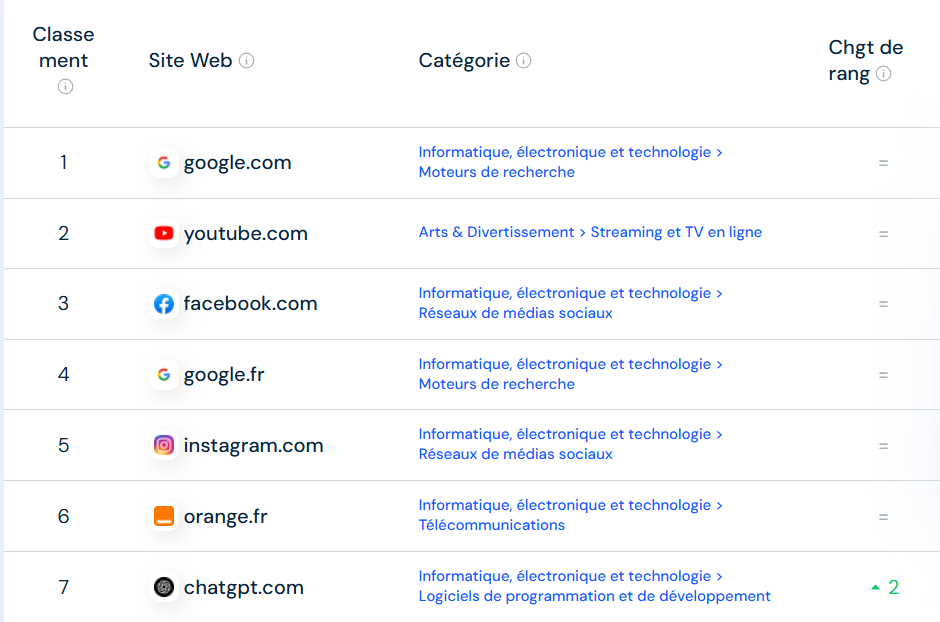The image size is (940, 622).
Task: Open the youtube.com site link
Action: pos(246,234)
